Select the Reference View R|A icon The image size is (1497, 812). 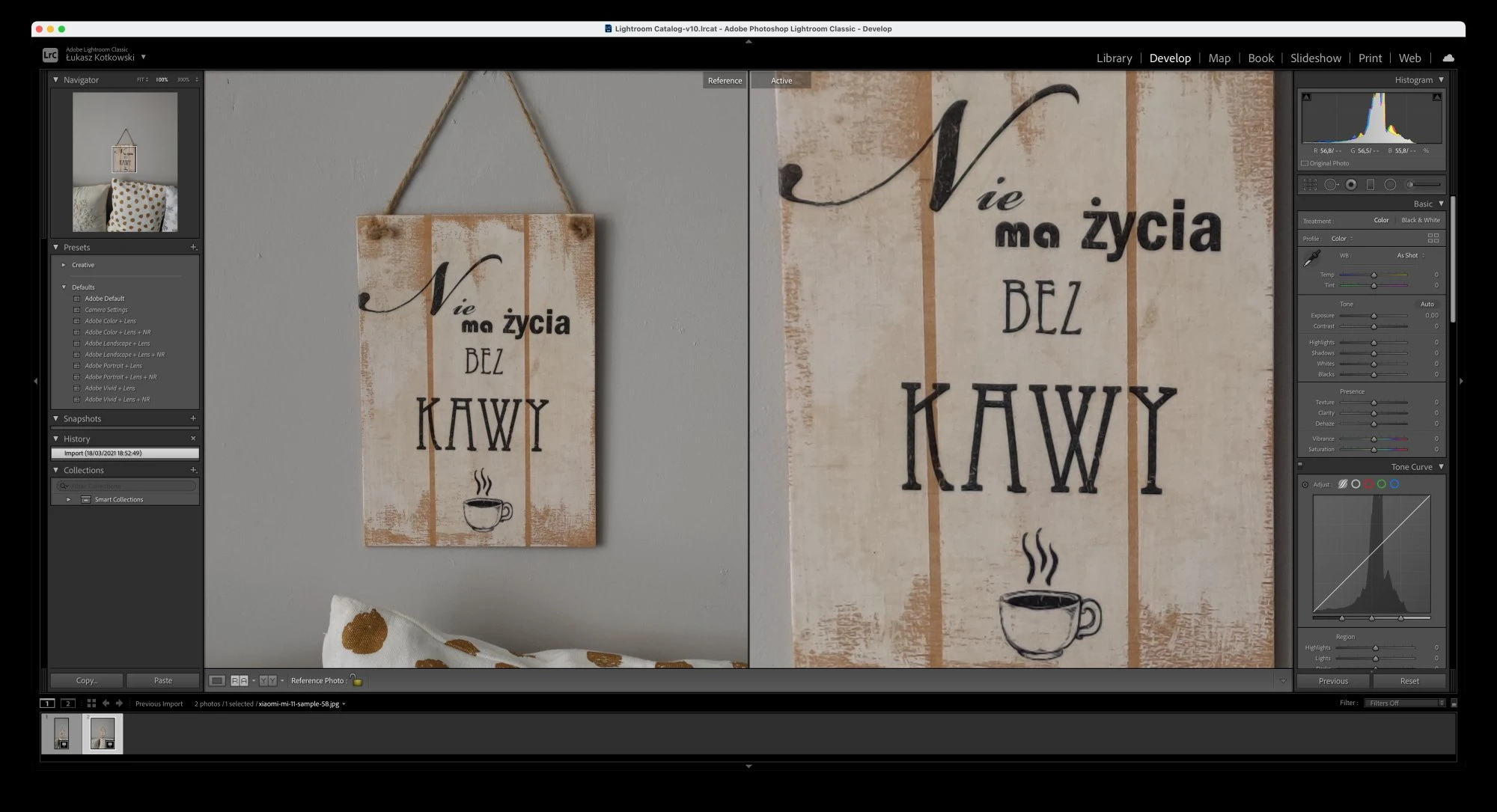coord(240,680)
